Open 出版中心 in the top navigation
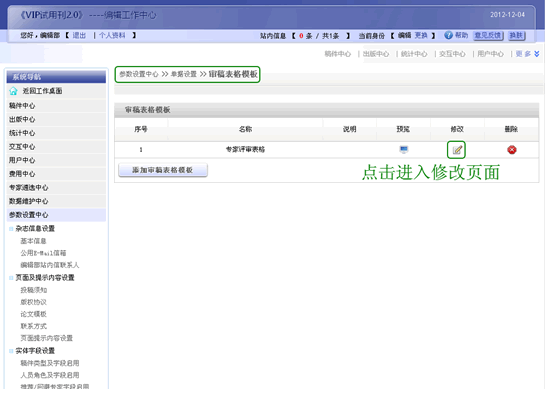This screenshot has width=545, height=394. 376,54
